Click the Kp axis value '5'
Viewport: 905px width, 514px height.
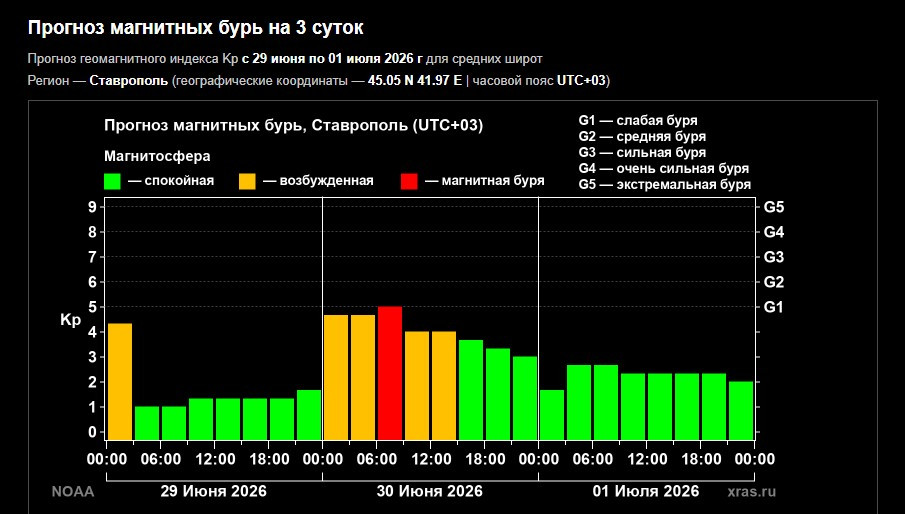[x=92, y=307]
